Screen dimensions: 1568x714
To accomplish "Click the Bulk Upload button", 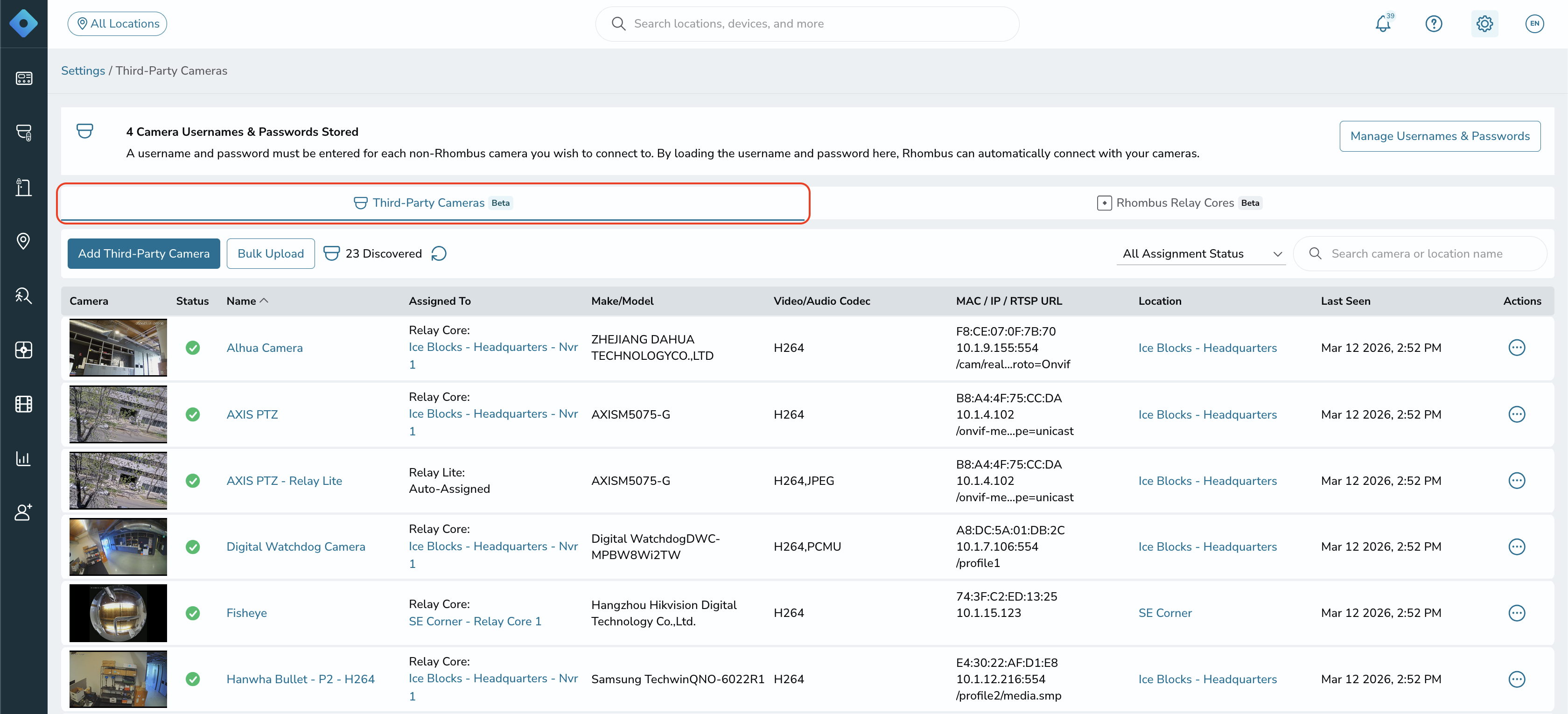I will pyautogui.click(x=271, y=253).
